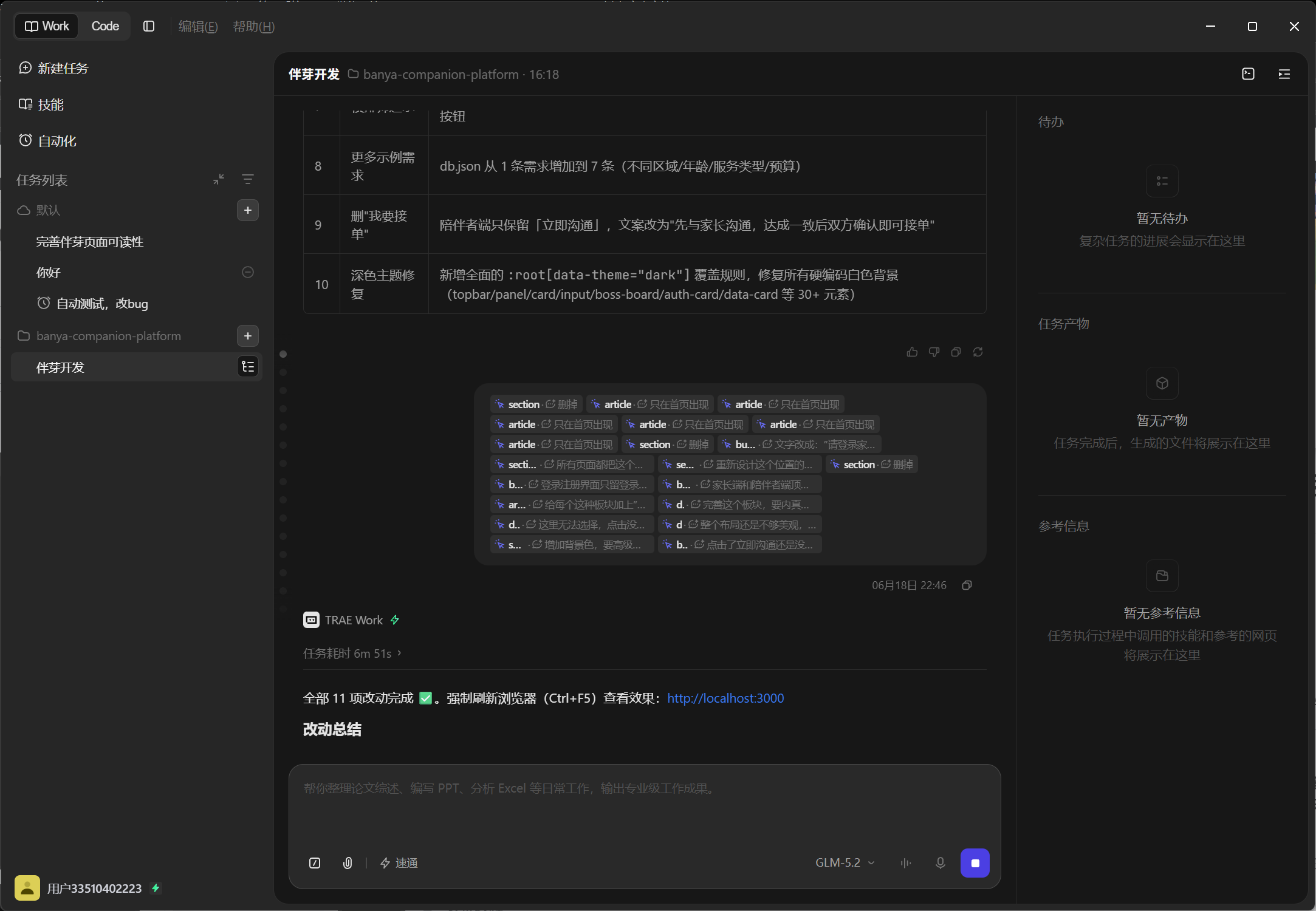Viewport: 1316px width, 911px height.
Task: Expand the banya-companion-platform folder group
Action: pos(100,336)
